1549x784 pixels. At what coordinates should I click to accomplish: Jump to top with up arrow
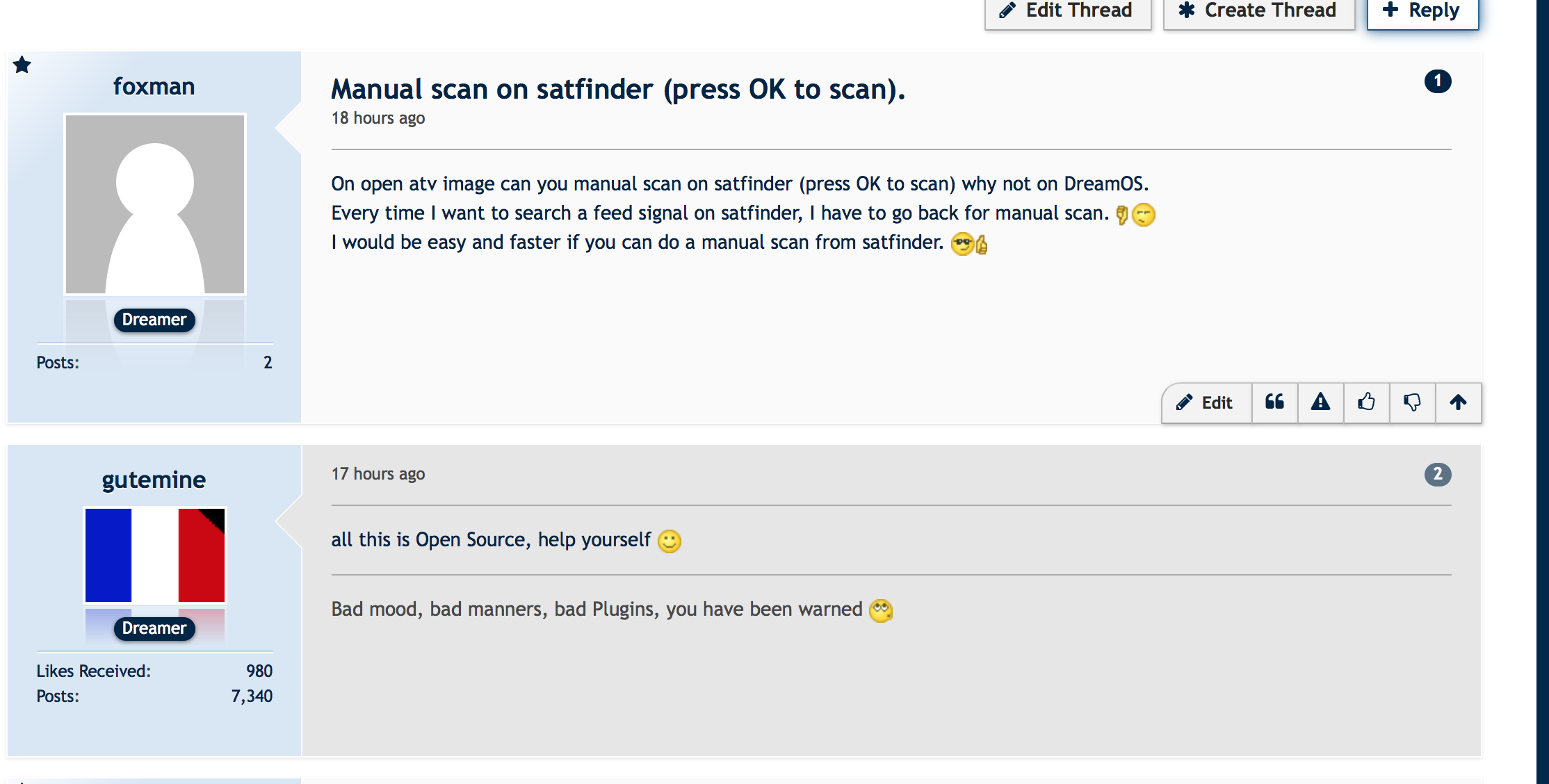coord(1458,402)
